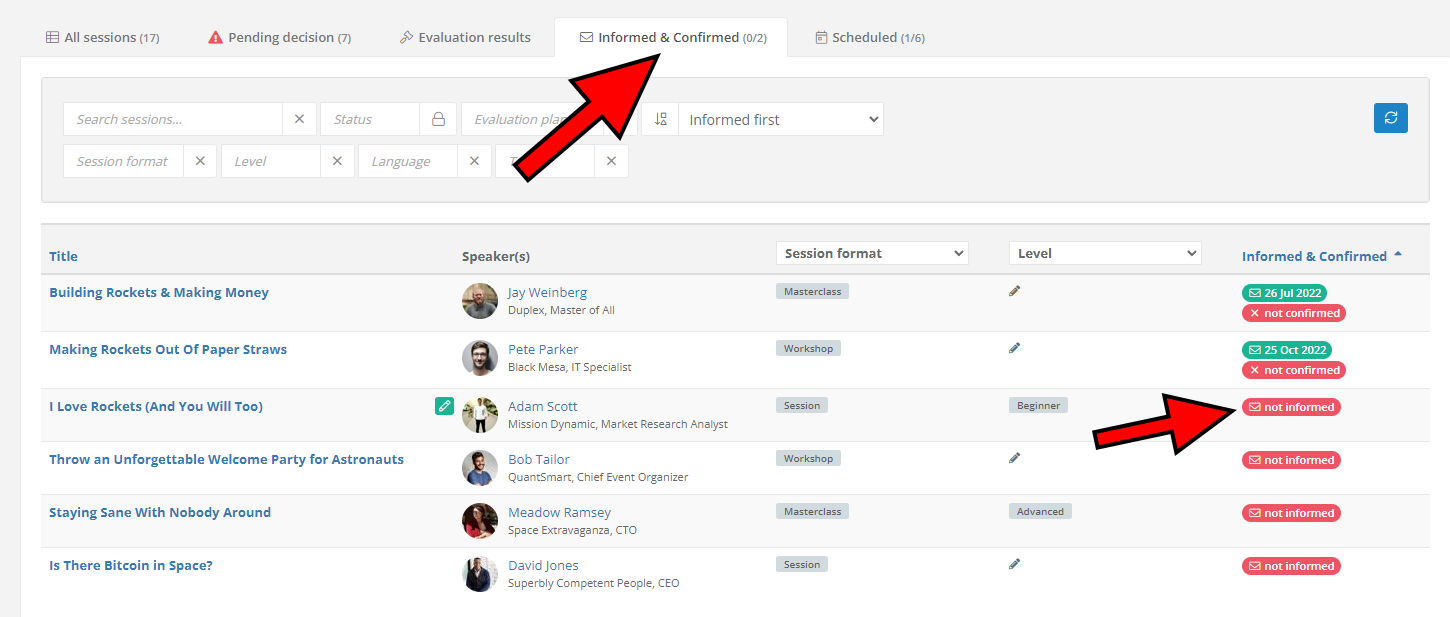Toggle the sort direction icon
Image resolution: width=1450 pixels, height=617 pixels.
pyautogui.click(x=660, y=119)
